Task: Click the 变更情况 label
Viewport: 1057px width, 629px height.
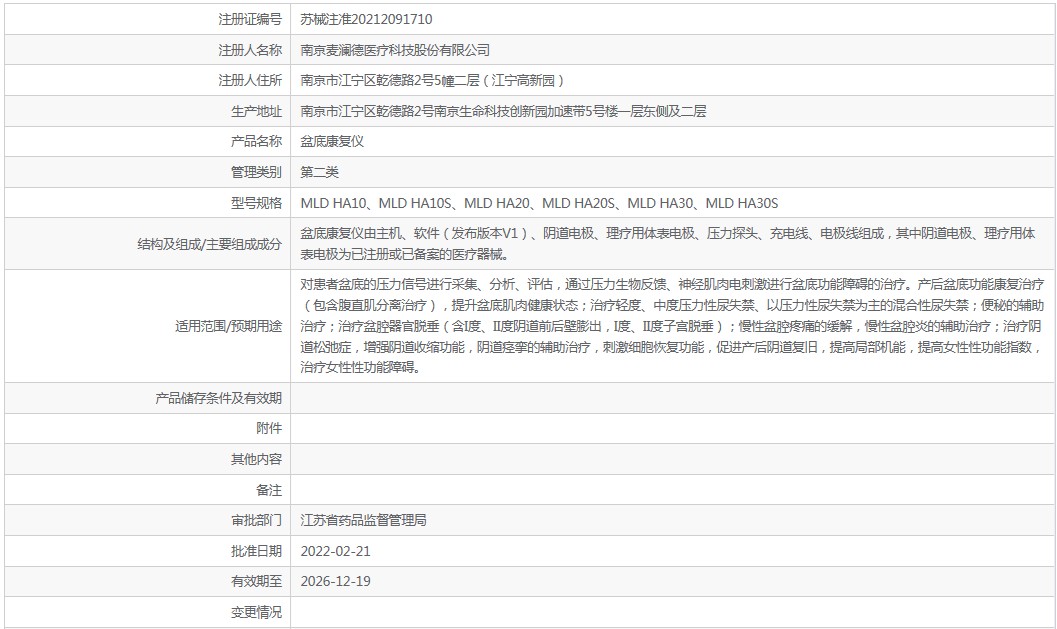Action: coord(256,612)
